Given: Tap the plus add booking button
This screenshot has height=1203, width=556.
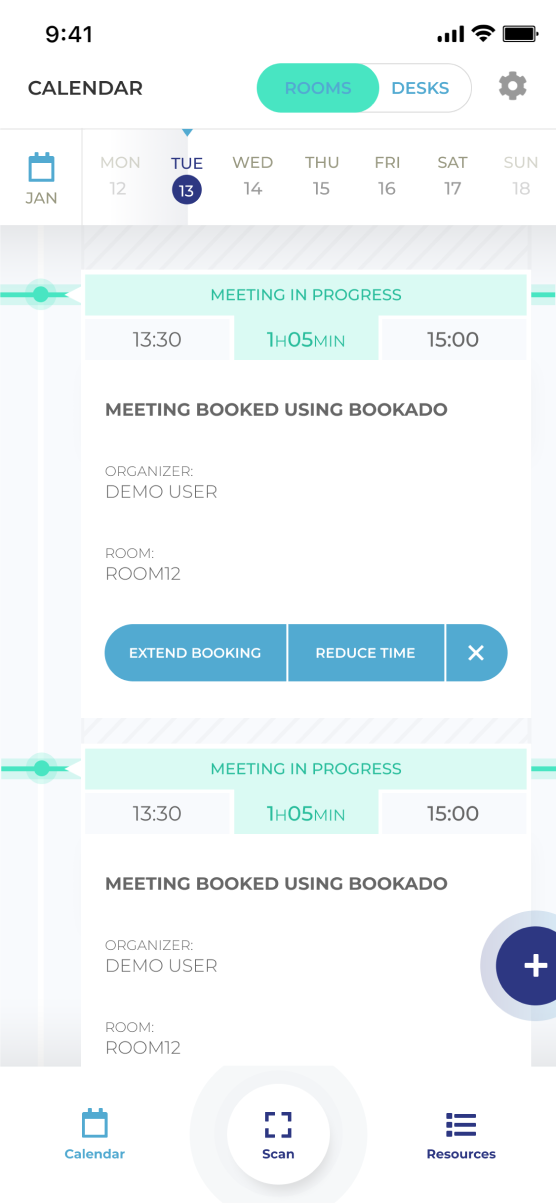Looking at the screenshot, I should coord(535,965).
